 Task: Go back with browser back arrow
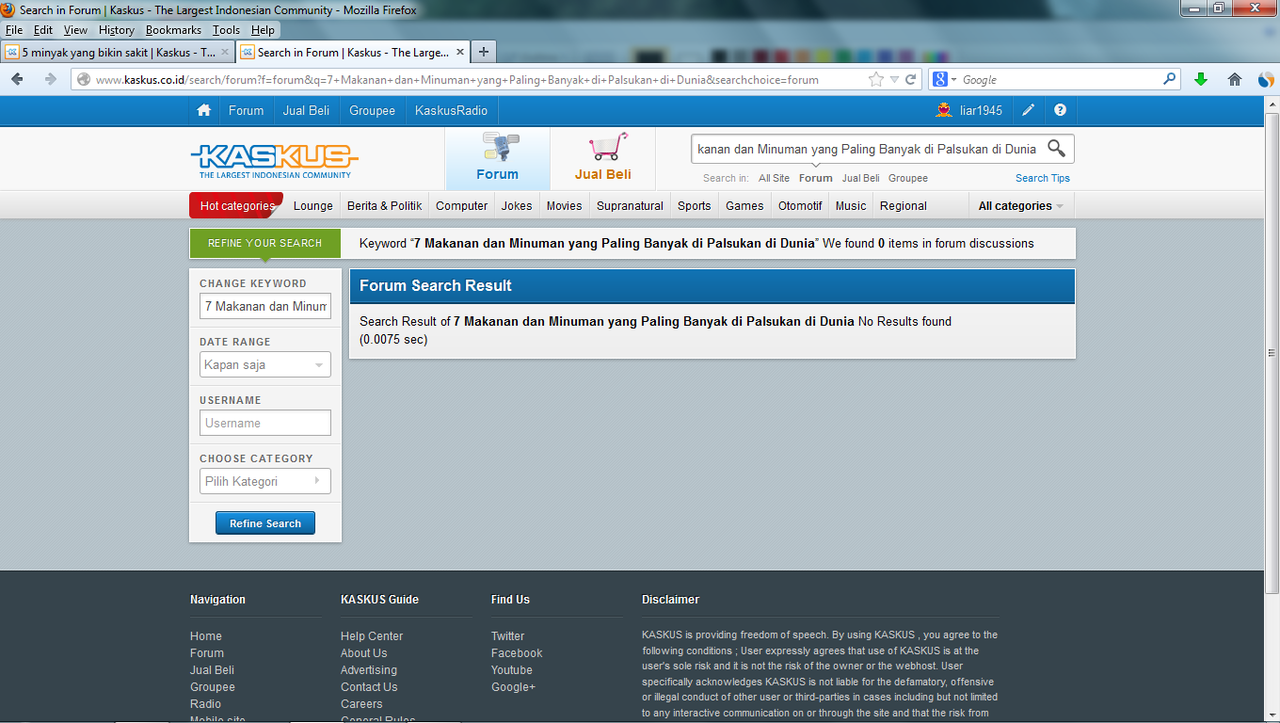[x=18, y=79]
